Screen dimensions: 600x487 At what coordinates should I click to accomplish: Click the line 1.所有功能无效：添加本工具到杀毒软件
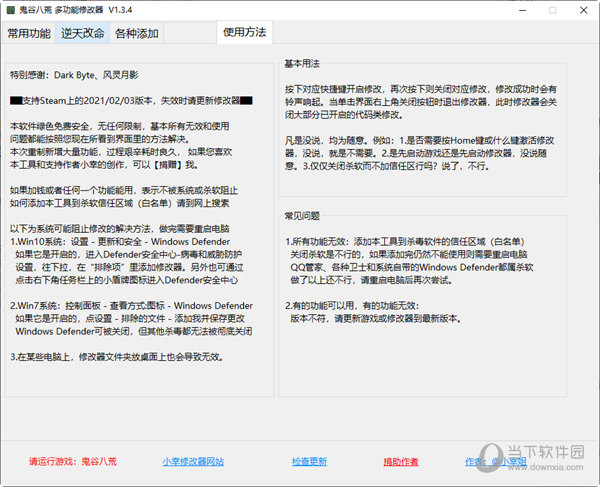click(405, 242)
